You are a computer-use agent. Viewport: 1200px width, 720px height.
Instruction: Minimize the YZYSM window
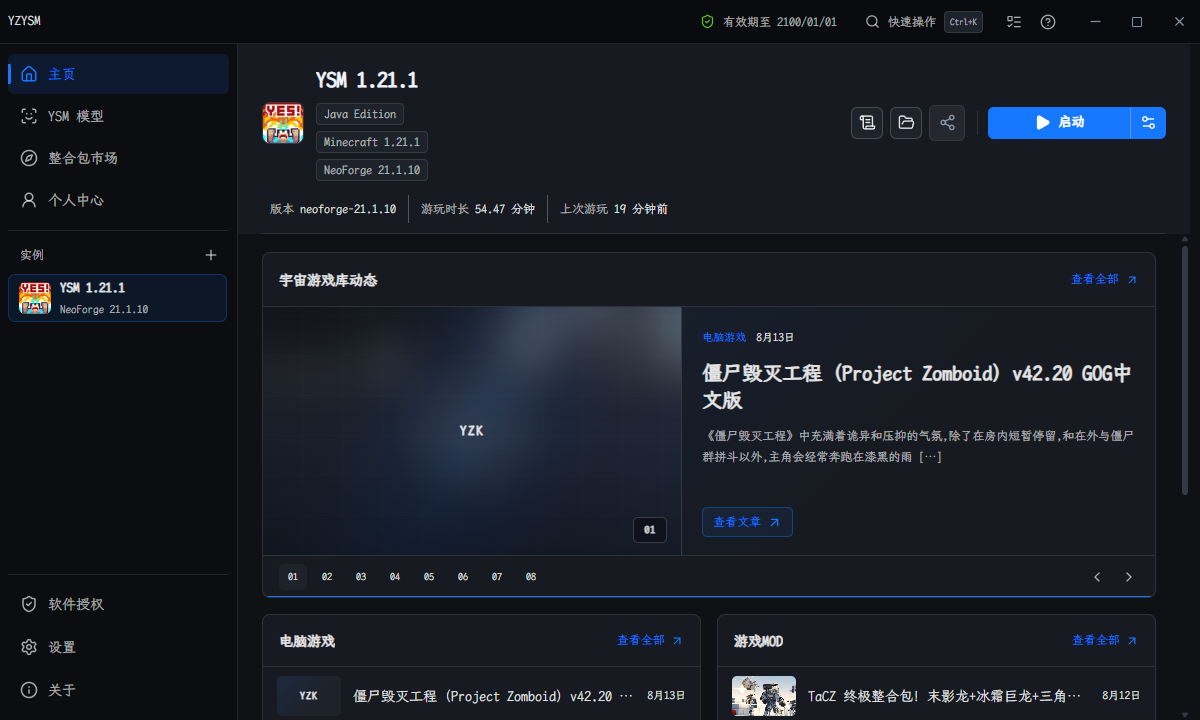point(1097,21)
